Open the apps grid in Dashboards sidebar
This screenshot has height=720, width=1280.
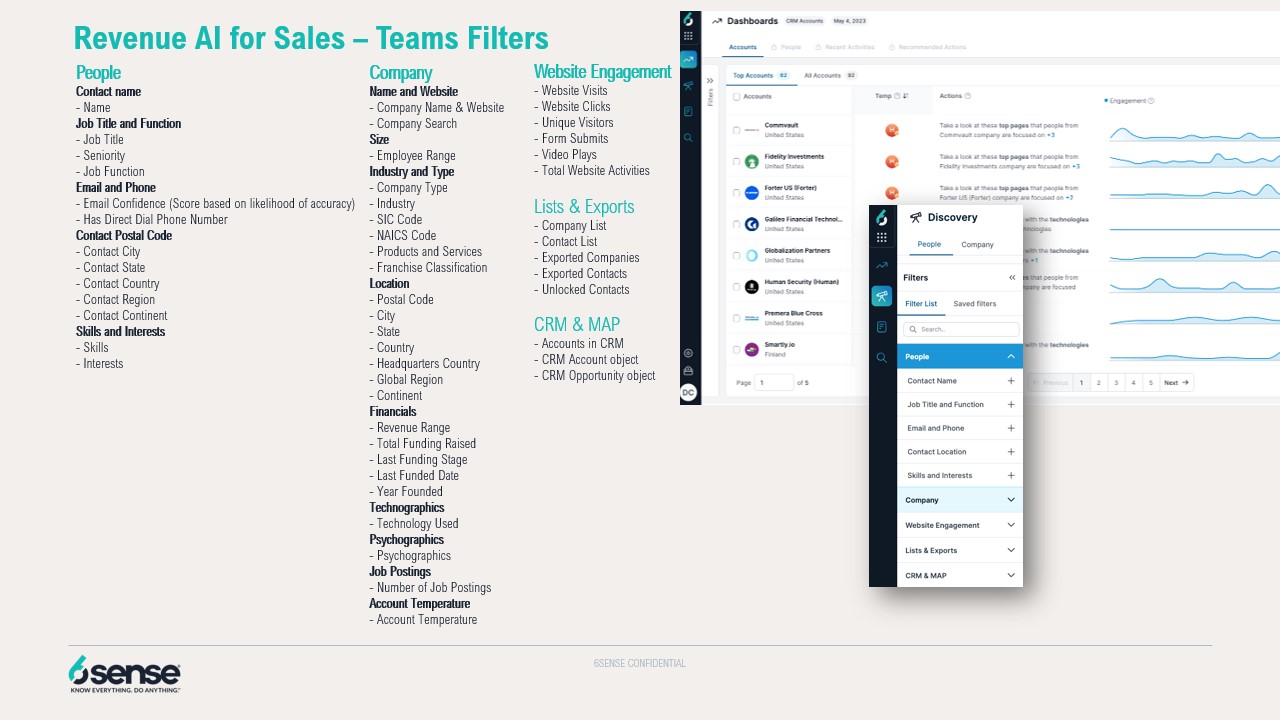coord(688,36)
